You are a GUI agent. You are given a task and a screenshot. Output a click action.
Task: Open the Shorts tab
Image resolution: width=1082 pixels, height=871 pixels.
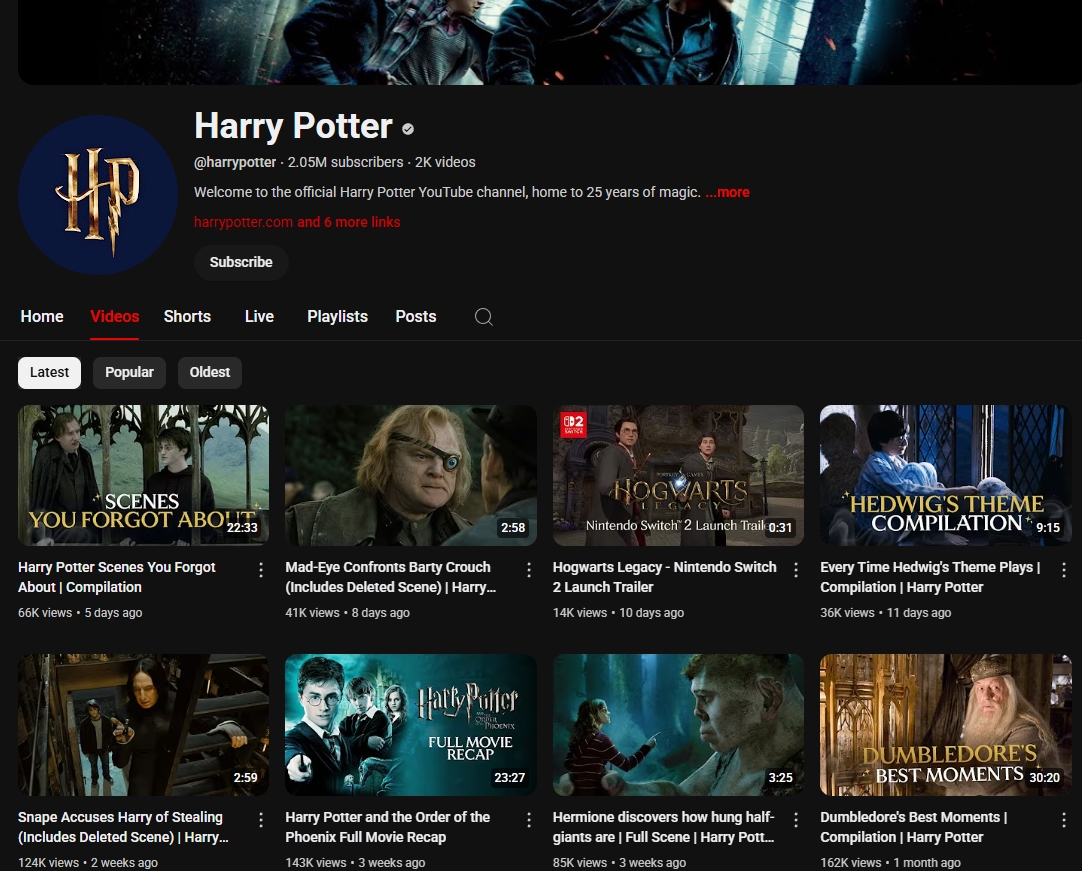click(x=187, y=316)
